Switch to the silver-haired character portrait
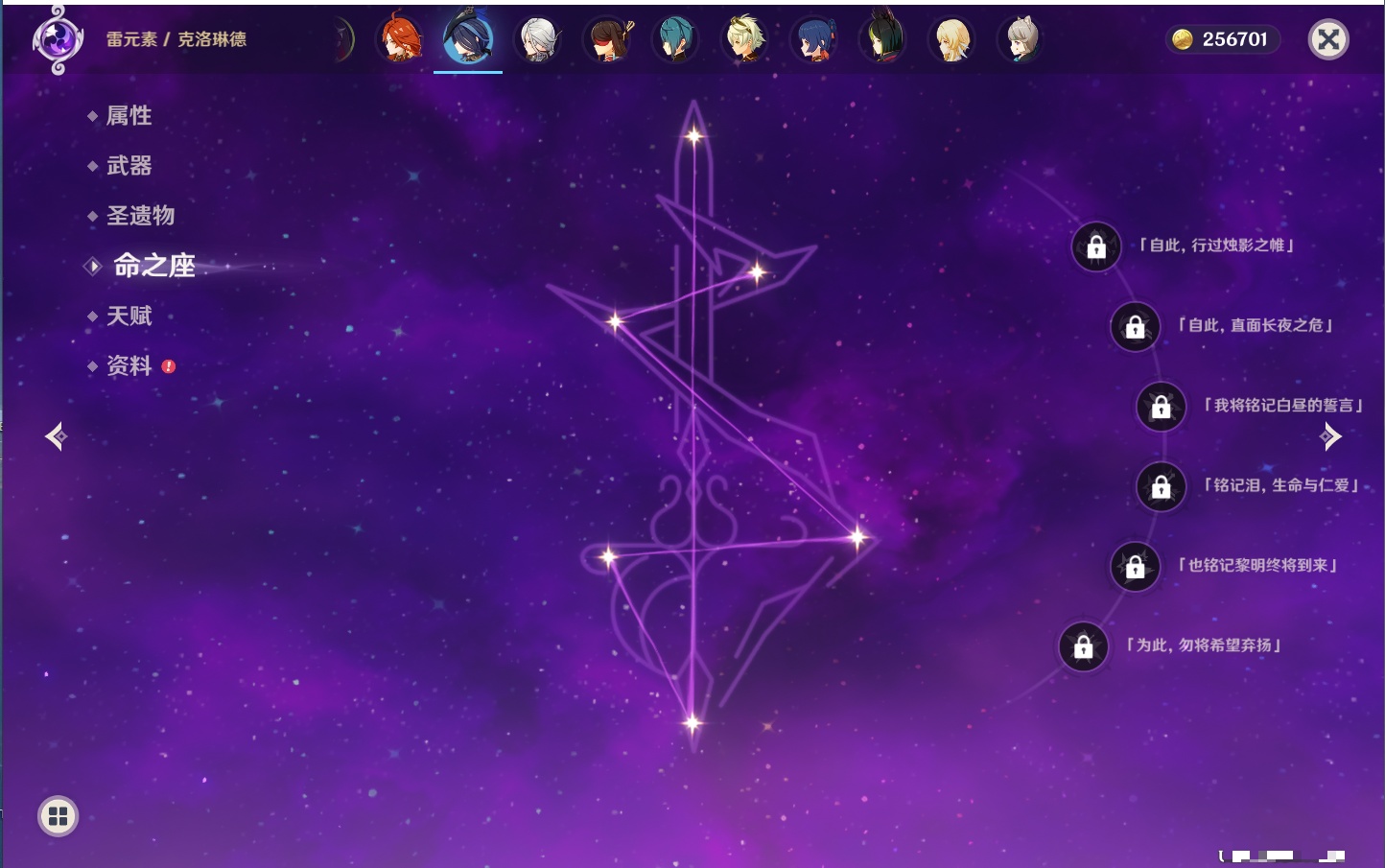 click(x=537, y=39)
